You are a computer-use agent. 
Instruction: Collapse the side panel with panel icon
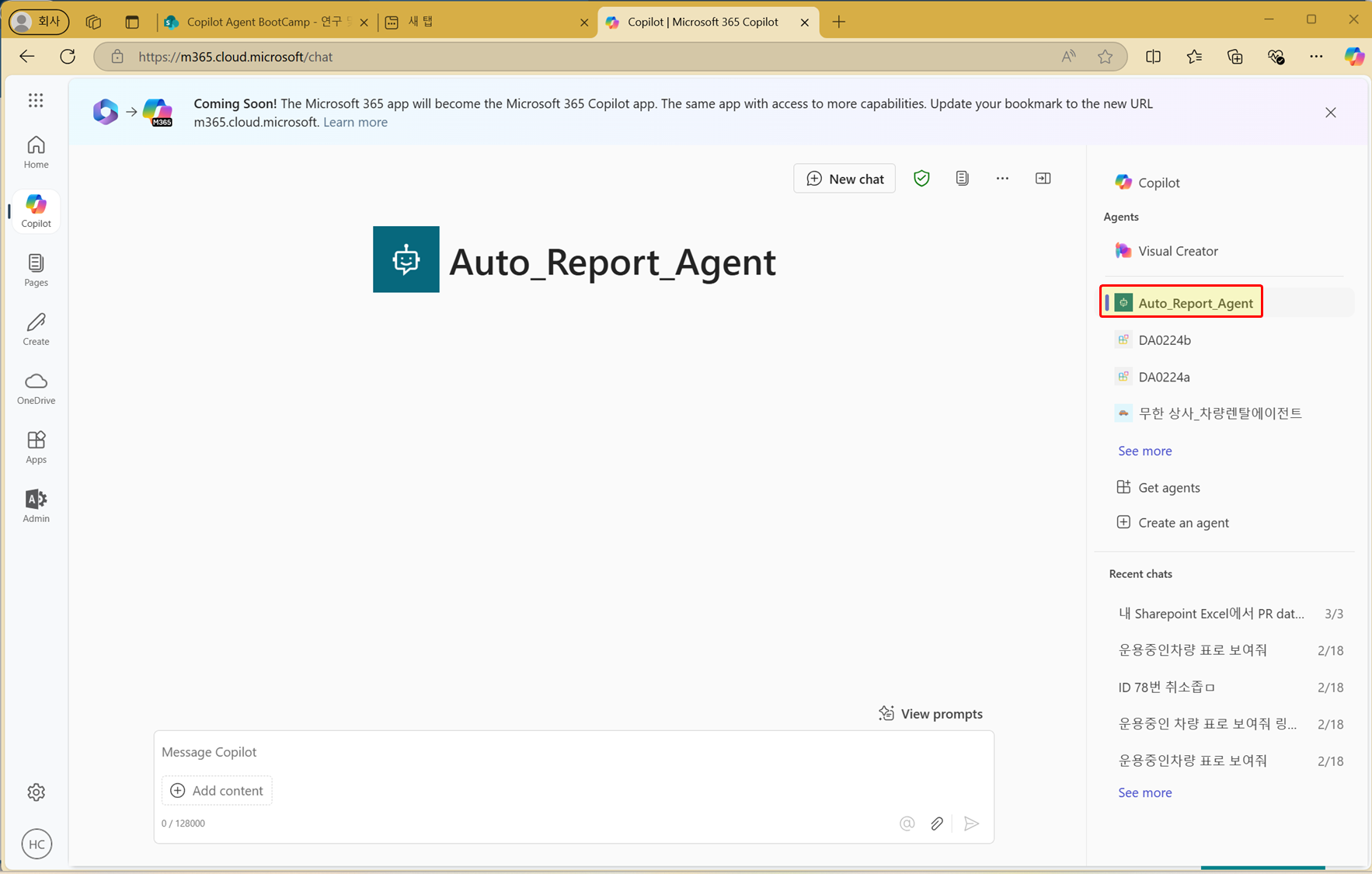pos(1043,179)
